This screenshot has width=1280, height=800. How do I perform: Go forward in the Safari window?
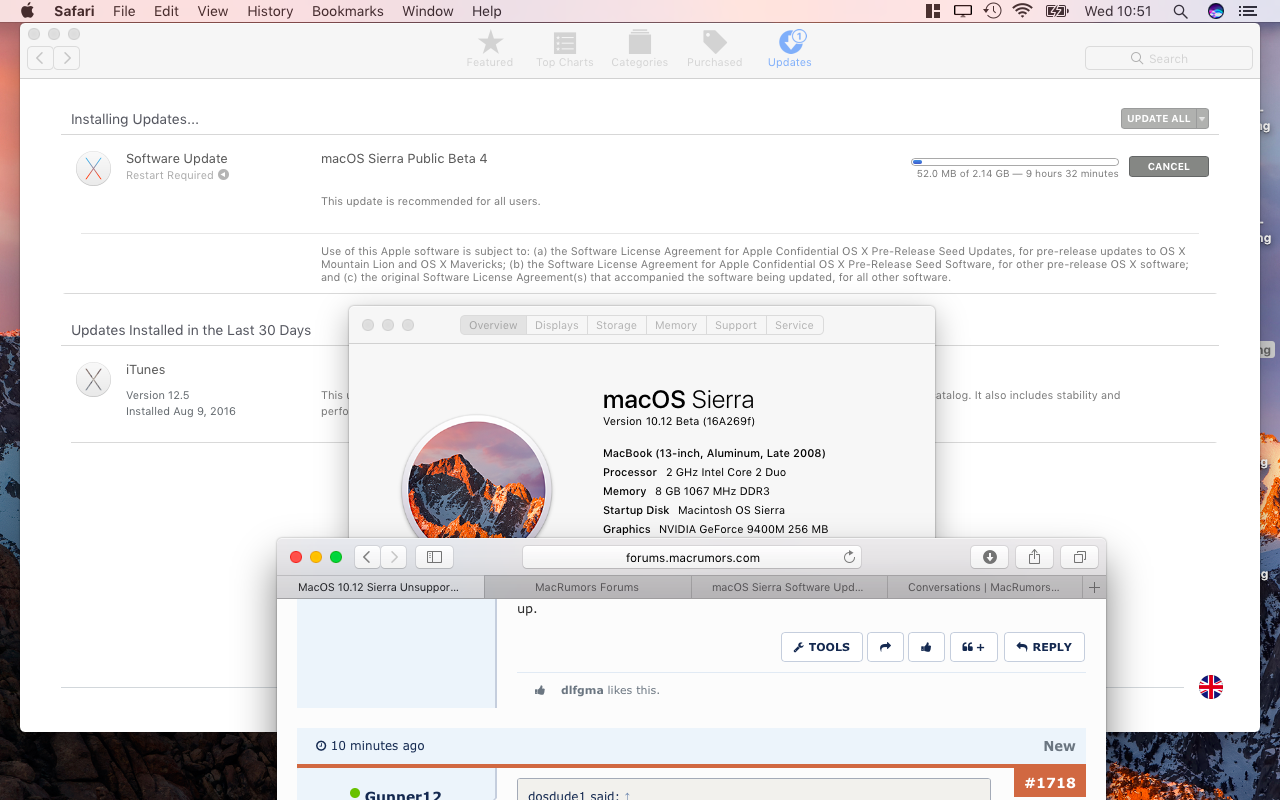tap(394, 557)
